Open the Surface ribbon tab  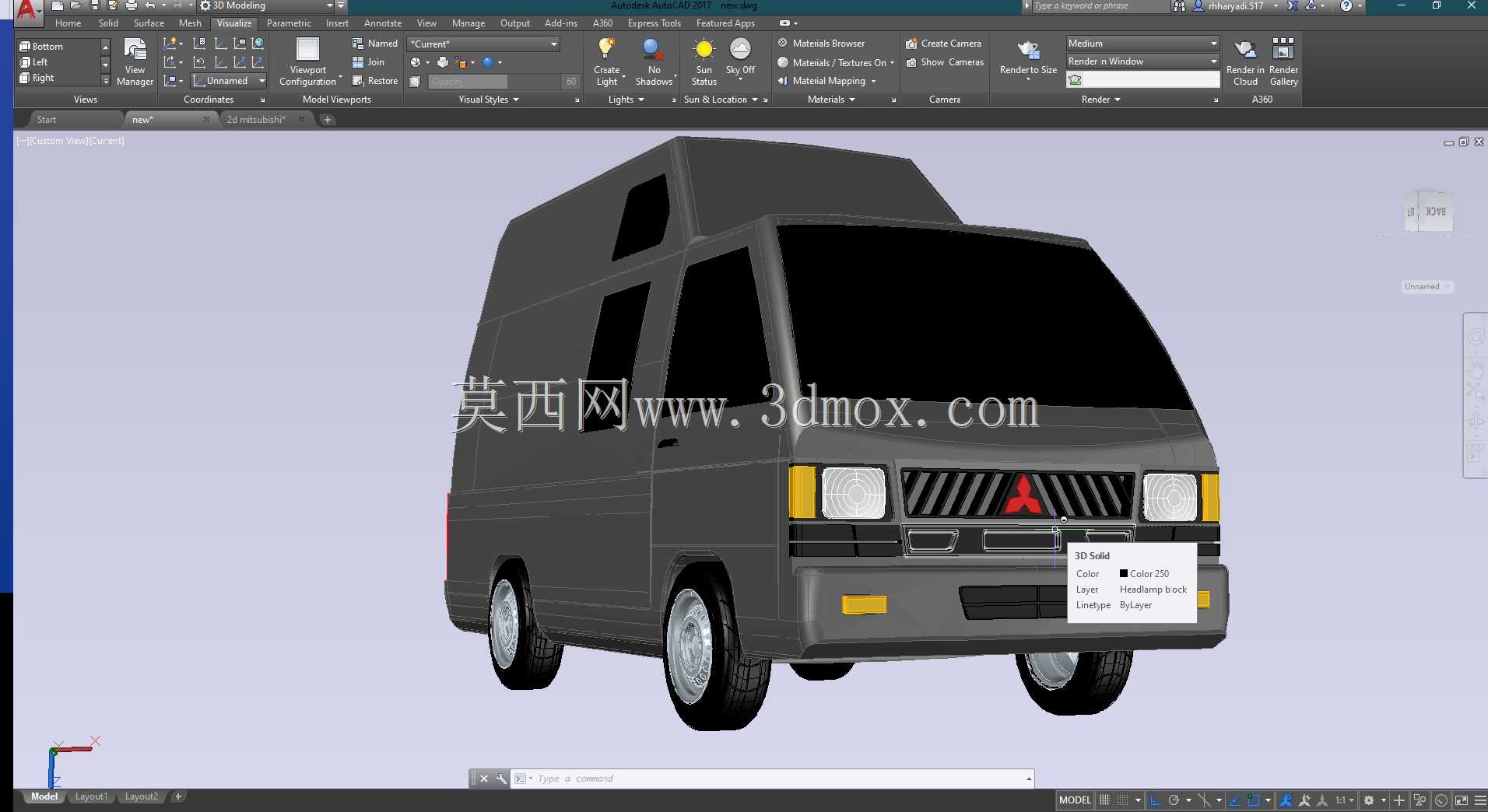coord(149,23)
